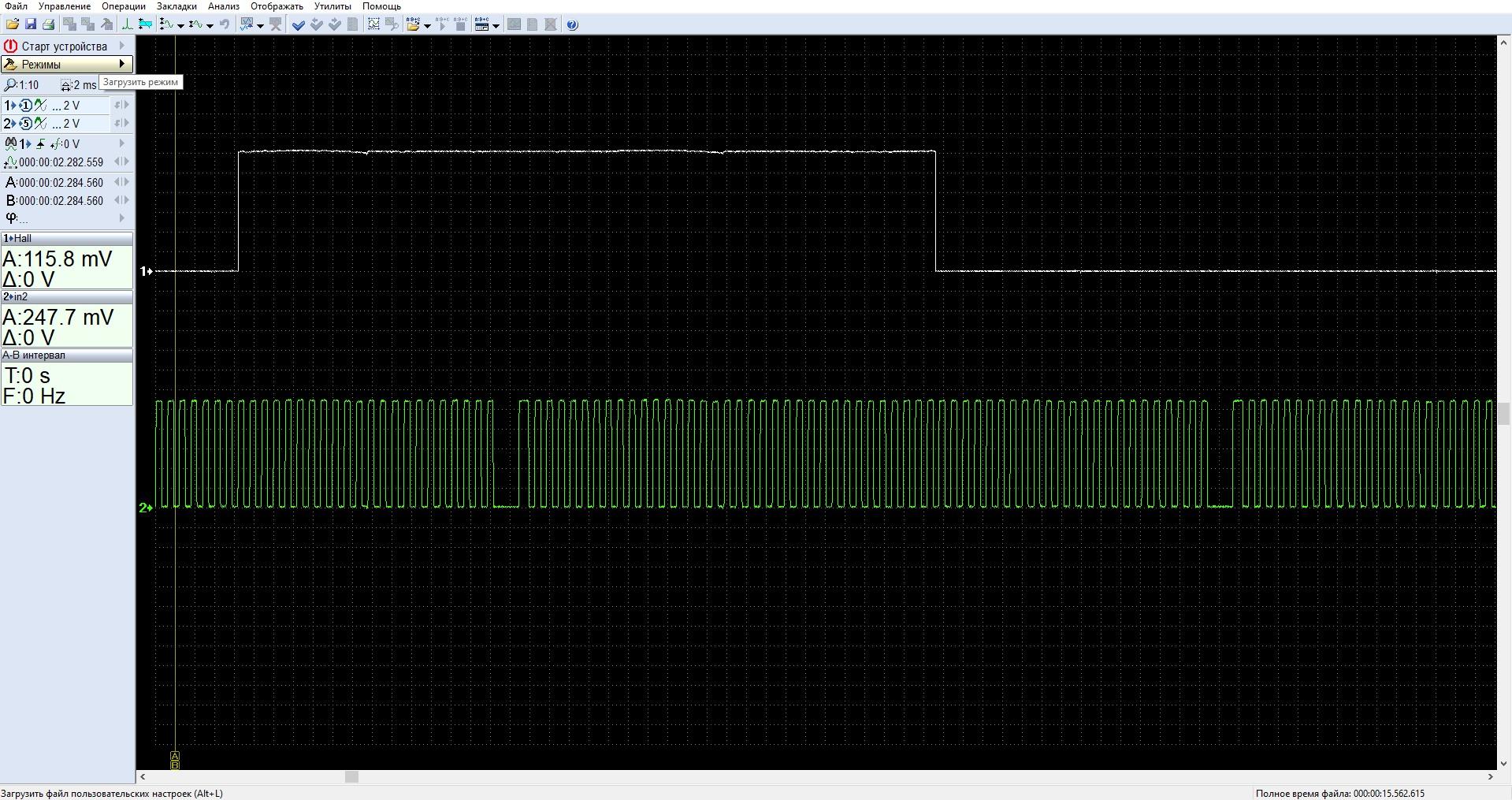Viewport: 1512px width, 800px height.
Task: Click the vertical scrollbar down arrow
Action: 1504,763
